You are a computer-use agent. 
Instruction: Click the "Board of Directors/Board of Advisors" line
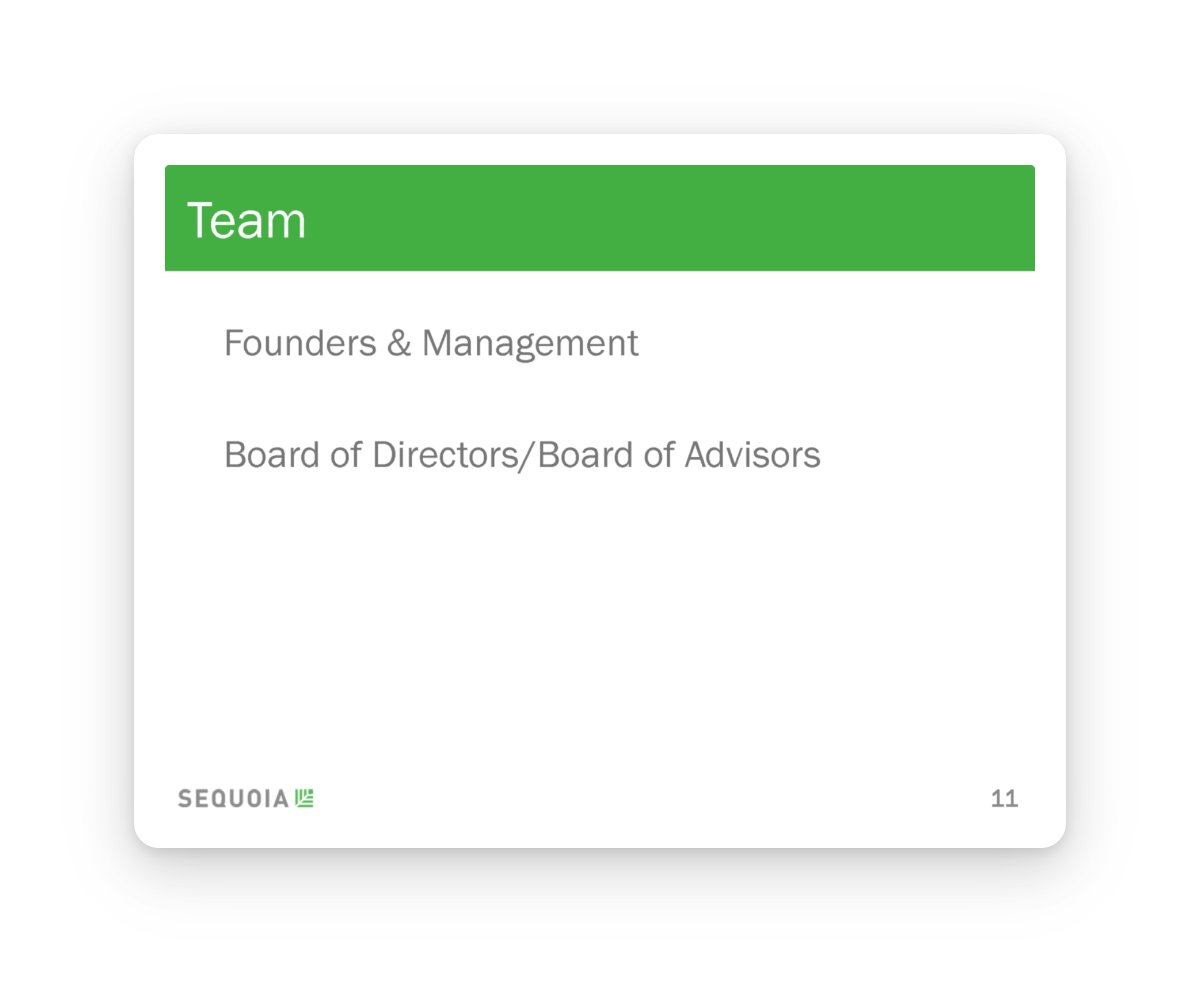point(522,455)
